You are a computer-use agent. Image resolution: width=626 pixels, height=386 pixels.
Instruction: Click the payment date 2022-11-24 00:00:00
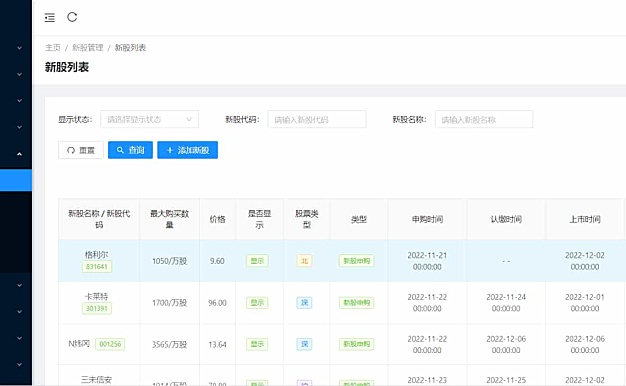point(506,303)
